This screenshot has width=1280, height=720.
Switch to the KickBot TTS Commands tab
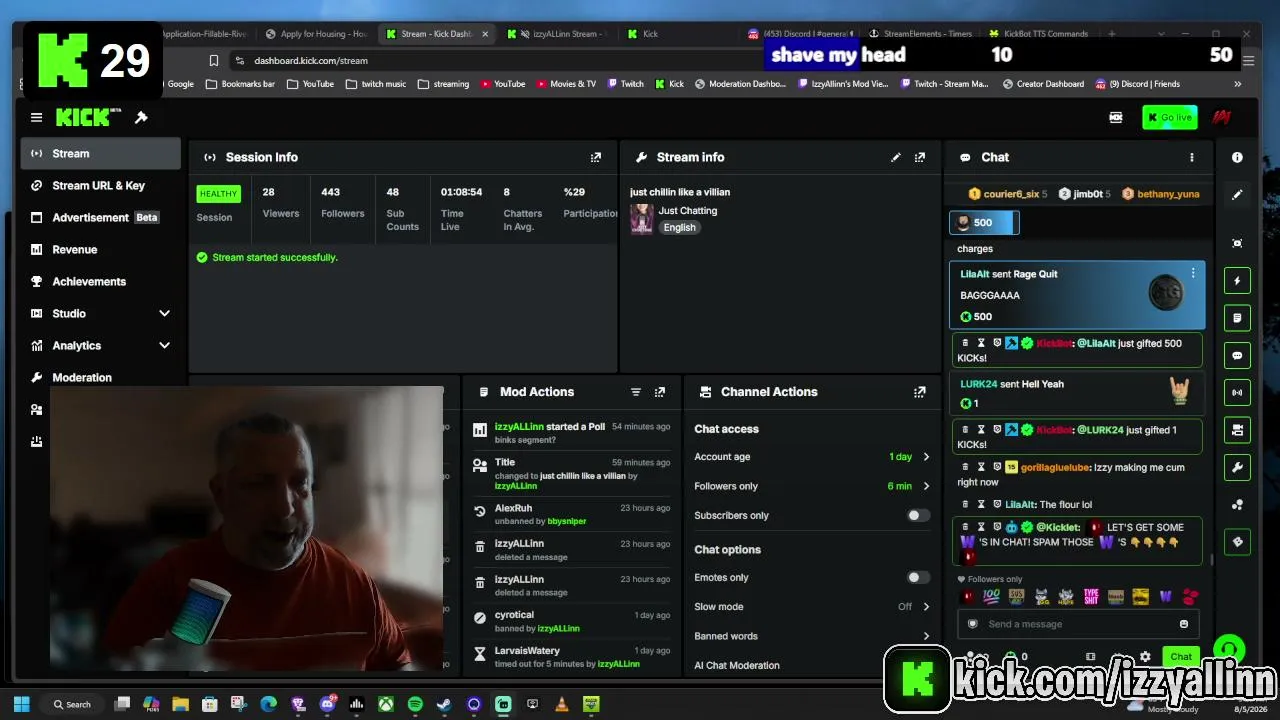(x=1038, y=34)
